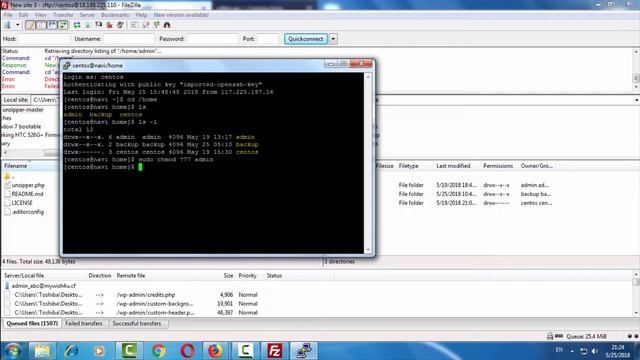Screen dimensions: 640x360
Task: Toggle the local directory tree display
Action: [x=41, y=25]
